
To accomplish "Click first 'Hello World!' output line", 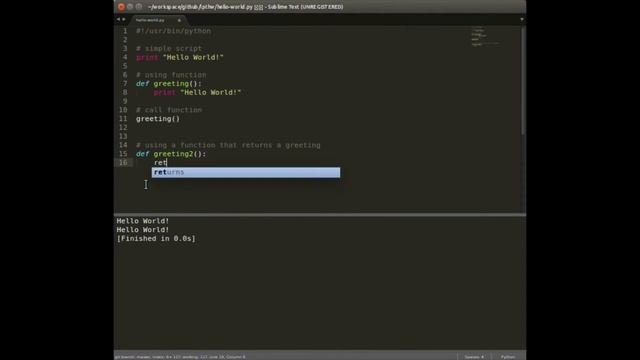I will coord(142,221).
